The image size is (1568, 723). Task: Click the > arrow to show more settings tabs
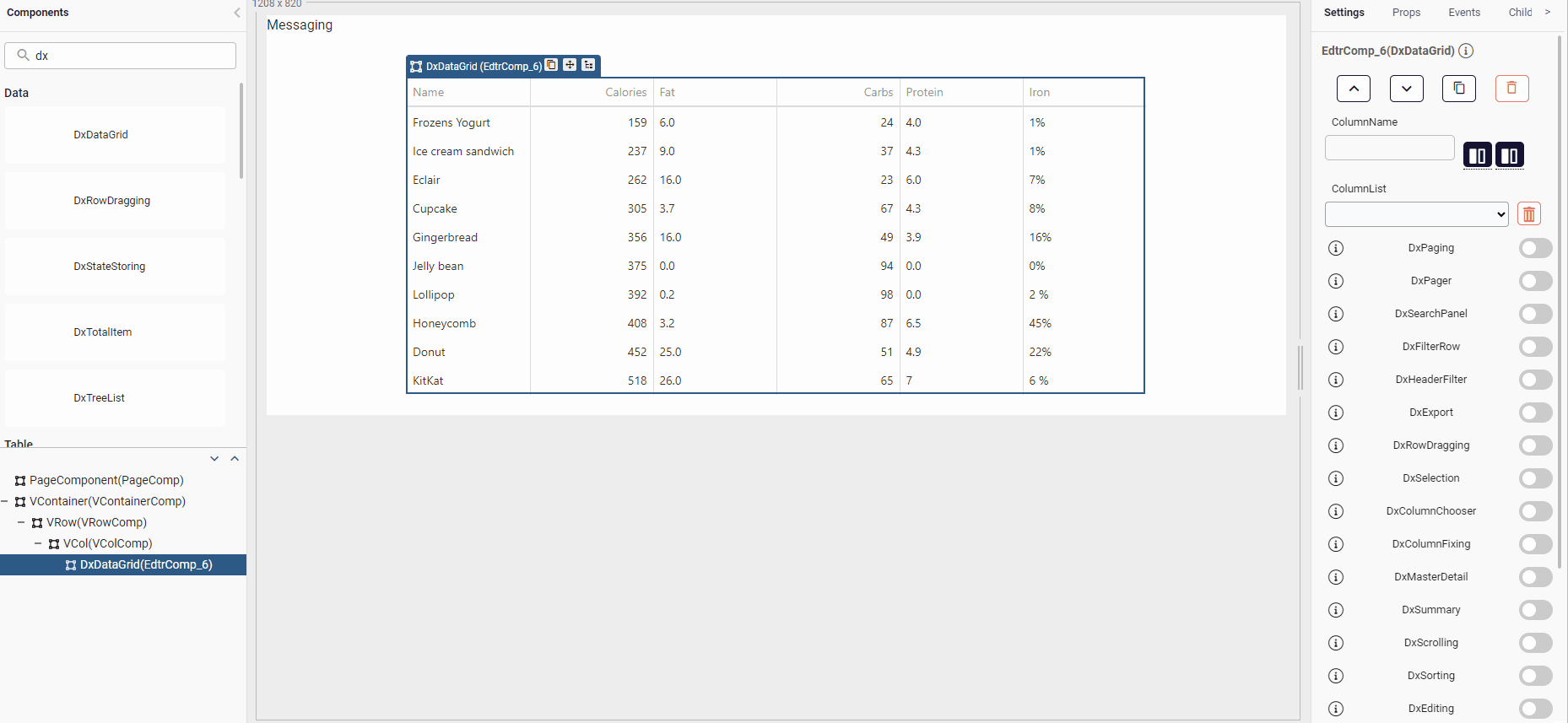[1548, 12]
